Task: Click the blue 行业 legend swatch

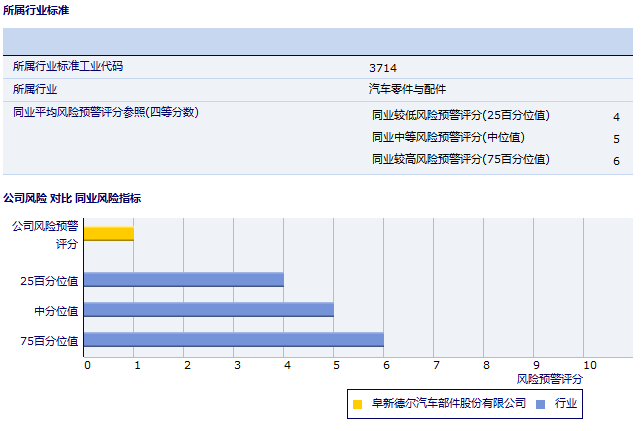Action: [541, 405]
